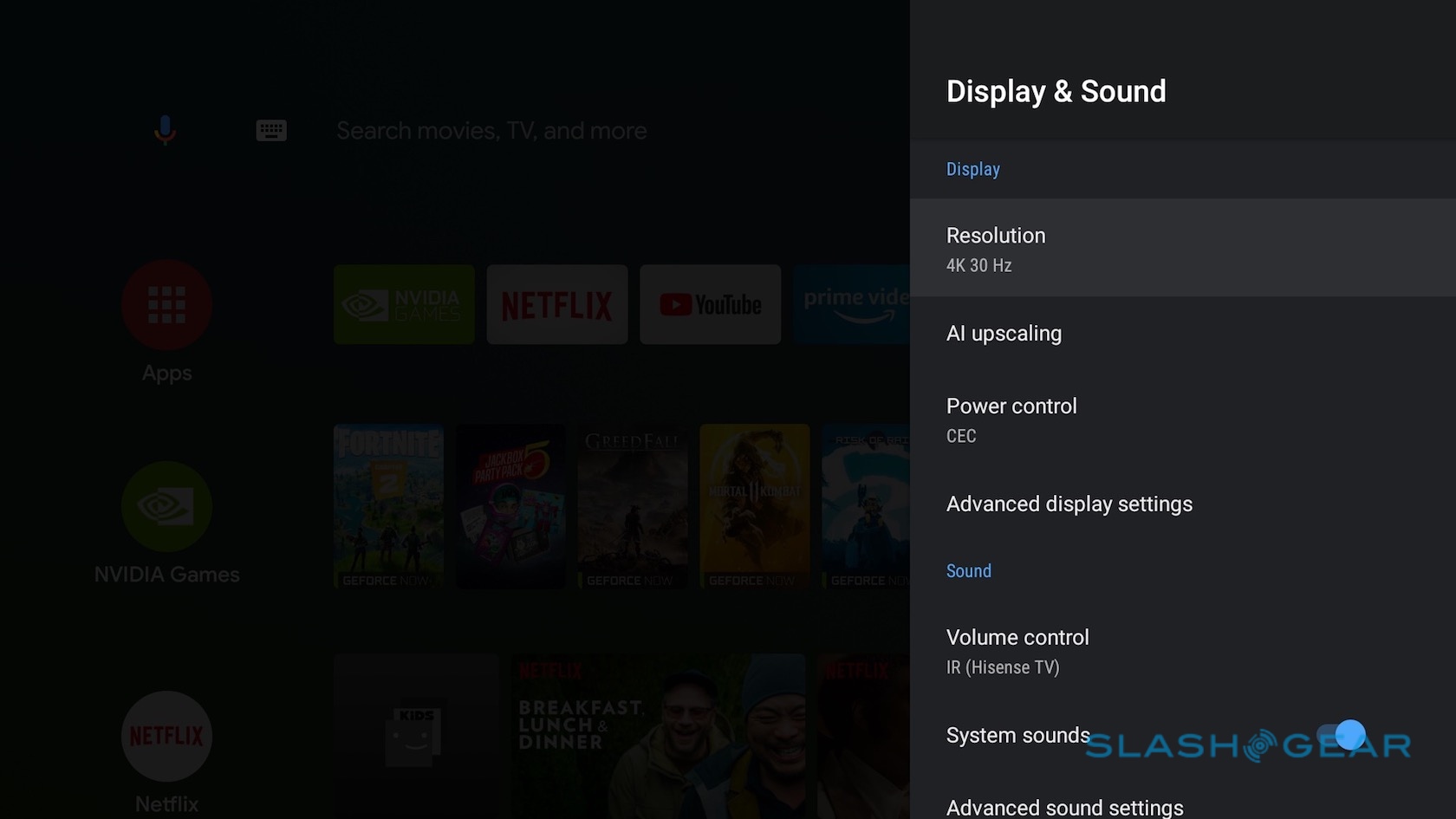Image resolution: width=1456 pixels, height=819 pixels.
Task: Select AI upscaling menu item
Action: pyautogui.click(x=1182, y=334)
